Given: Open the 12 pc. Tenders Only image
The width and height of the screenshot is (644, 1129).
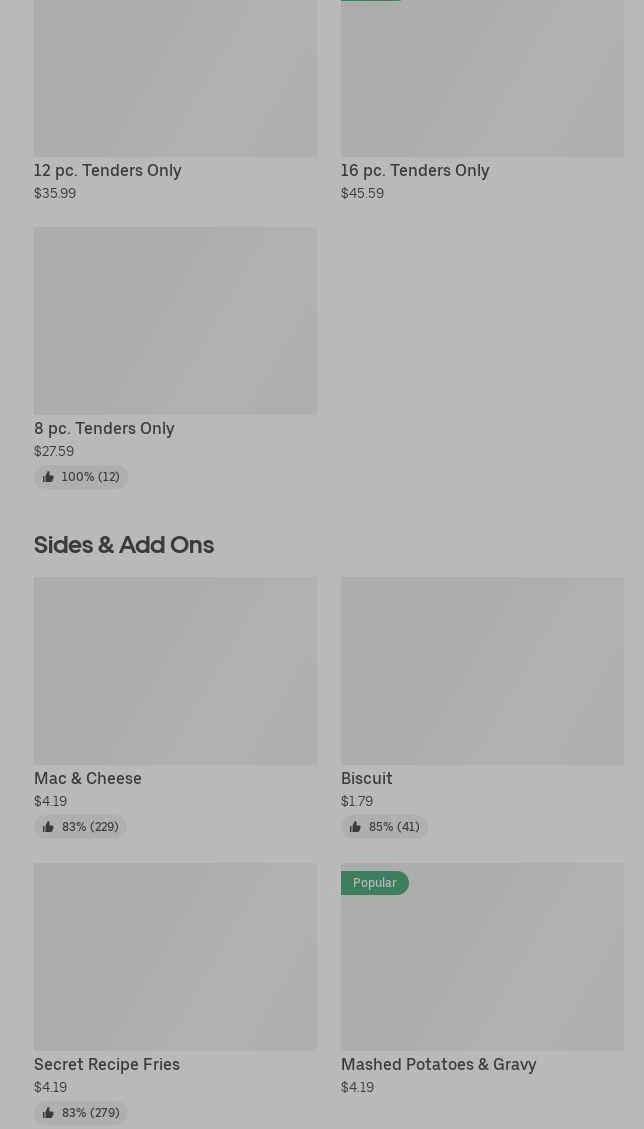Looking at the screenshot, I should tap(175, 78).
